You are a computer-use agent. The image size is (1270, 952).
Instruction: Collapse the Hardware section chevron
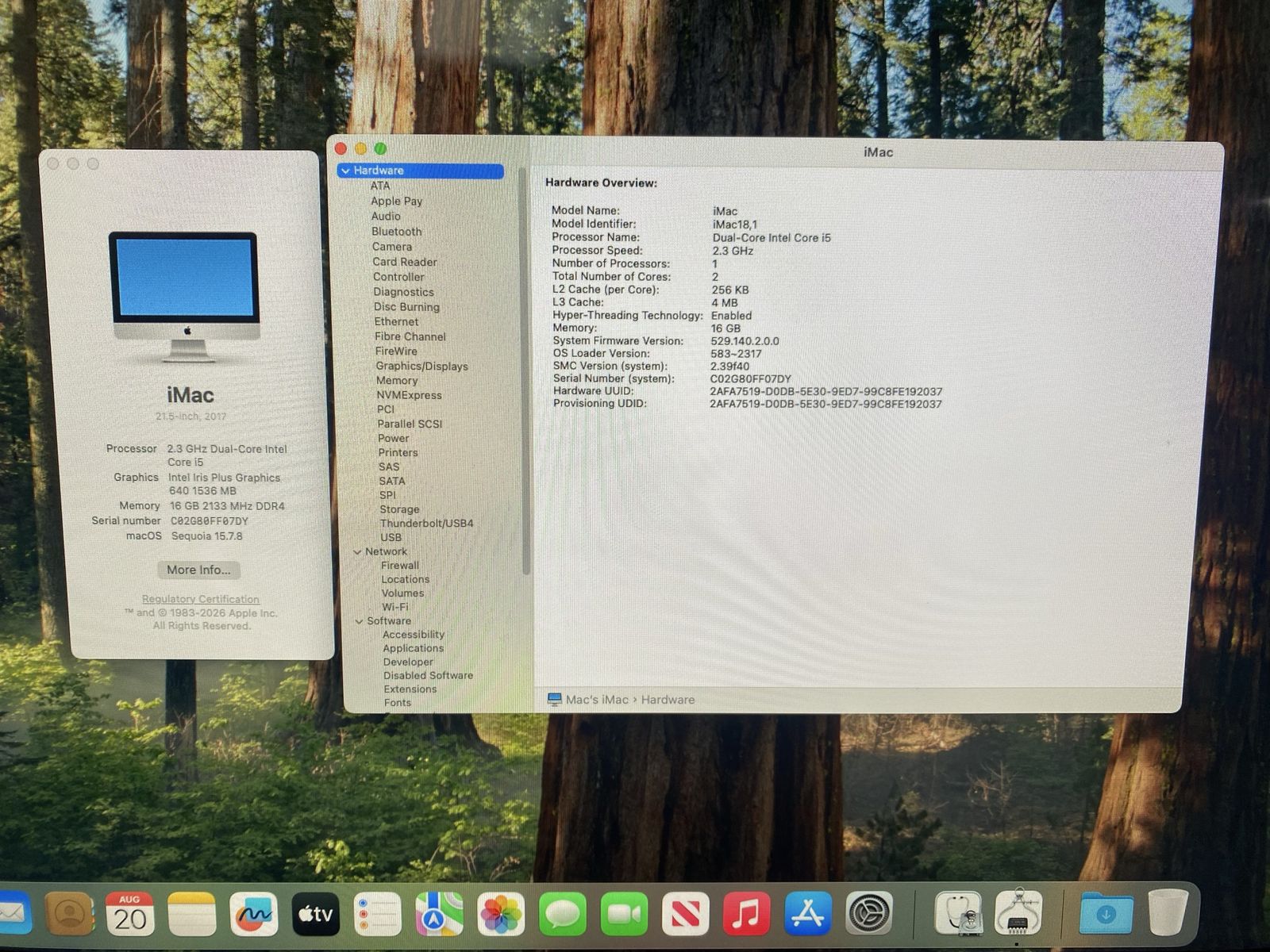pos(345,171)
